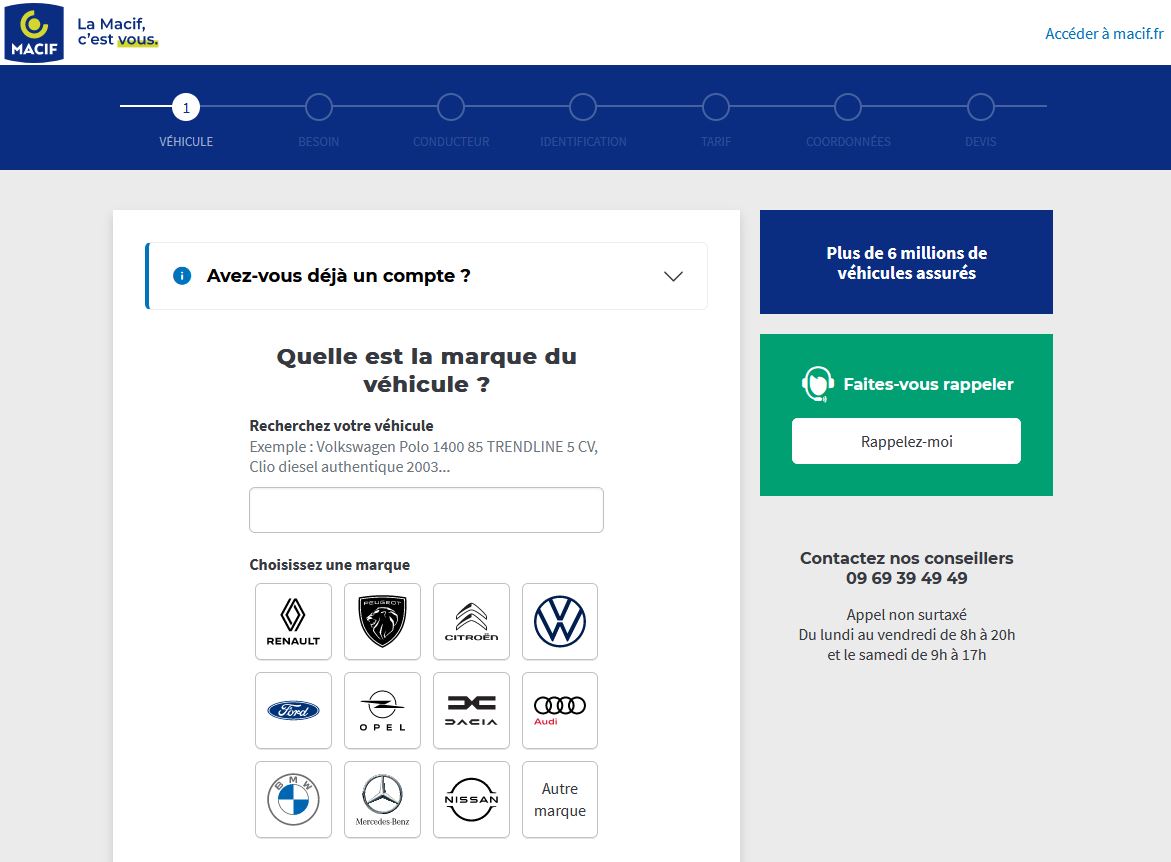Select the Renault brand logo
The image size is (1171, 862).
(x=292, y=621)
